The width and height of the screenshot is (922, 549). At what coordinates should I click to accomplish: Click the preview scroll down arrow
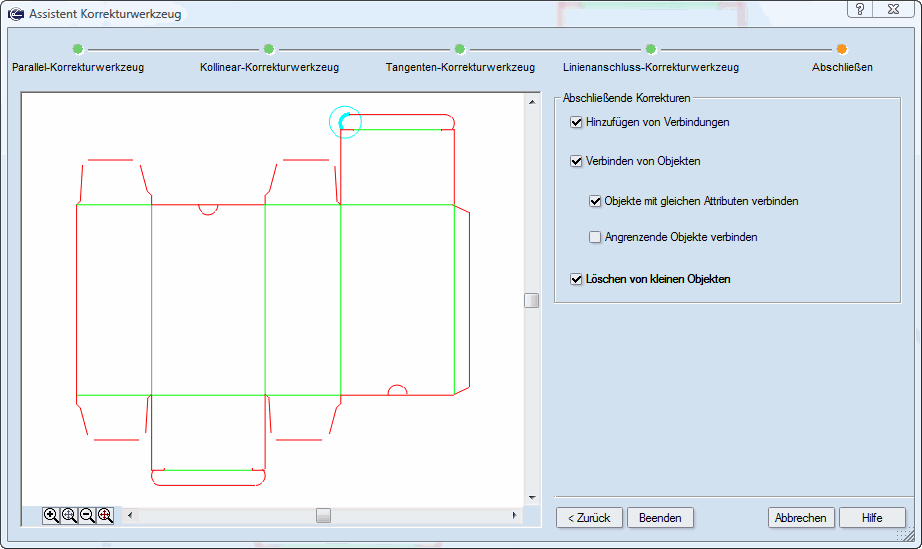(x=532, y=498)
